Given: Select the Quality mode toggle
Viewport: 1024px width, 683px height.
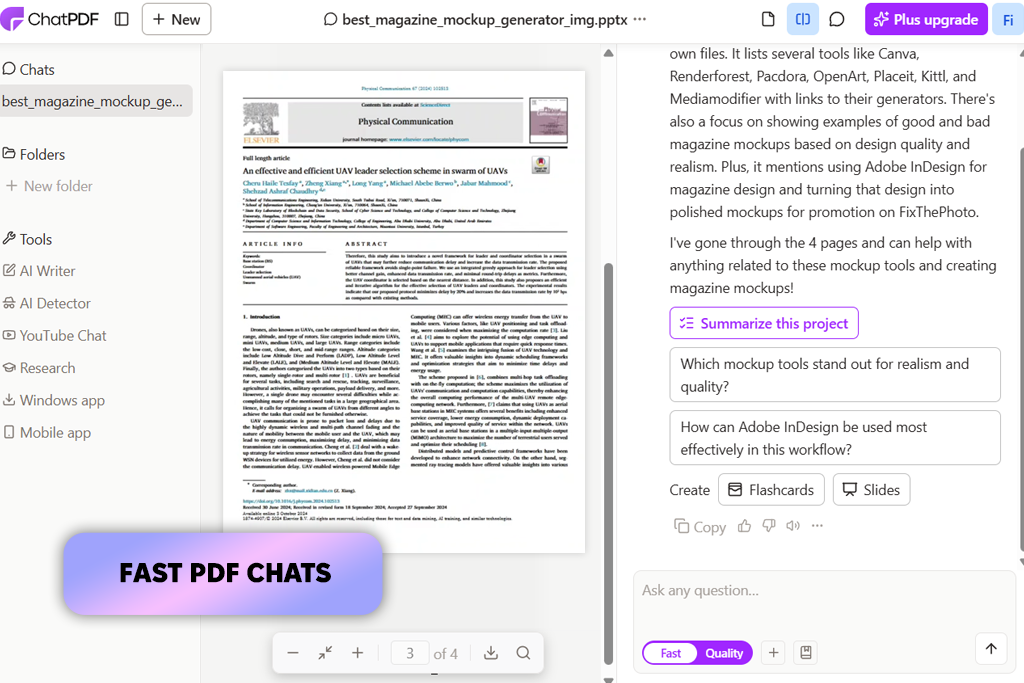Looking at the screenshot, I should click(724, 653).
